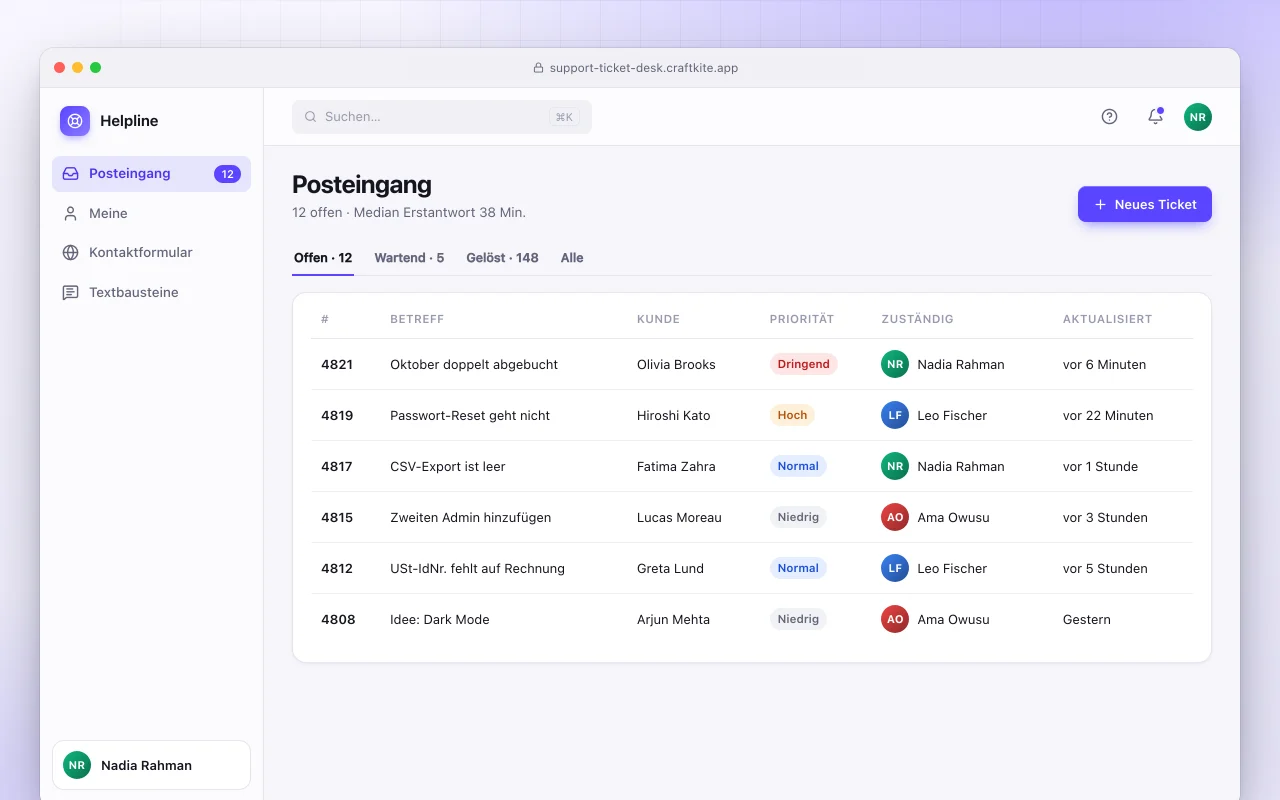Open the notifications bell icon
Viewport: 1280px width, 800px height.
1155,117
